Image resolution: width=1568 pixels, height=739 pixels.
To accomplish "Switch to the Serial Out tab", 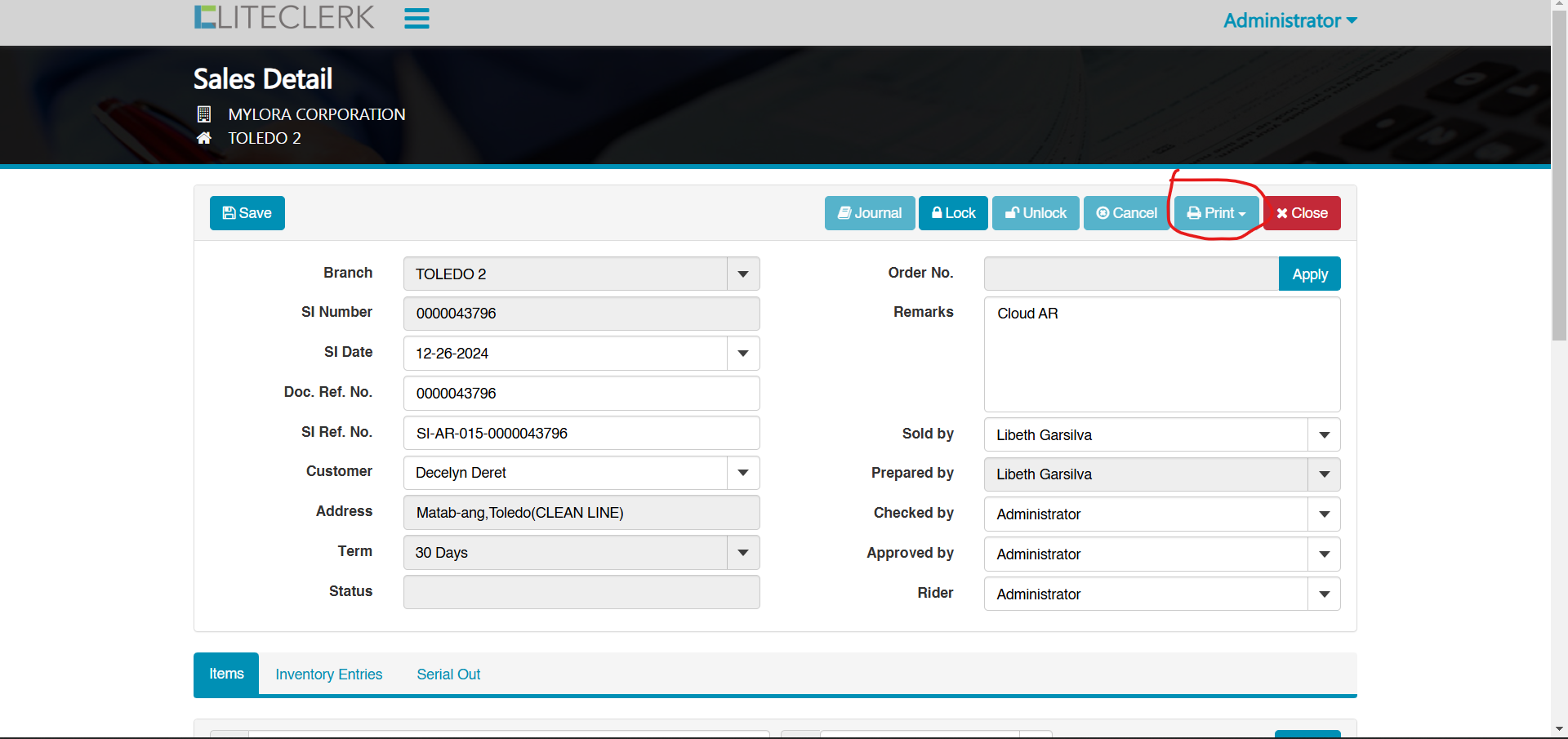I will click(448, 674).
